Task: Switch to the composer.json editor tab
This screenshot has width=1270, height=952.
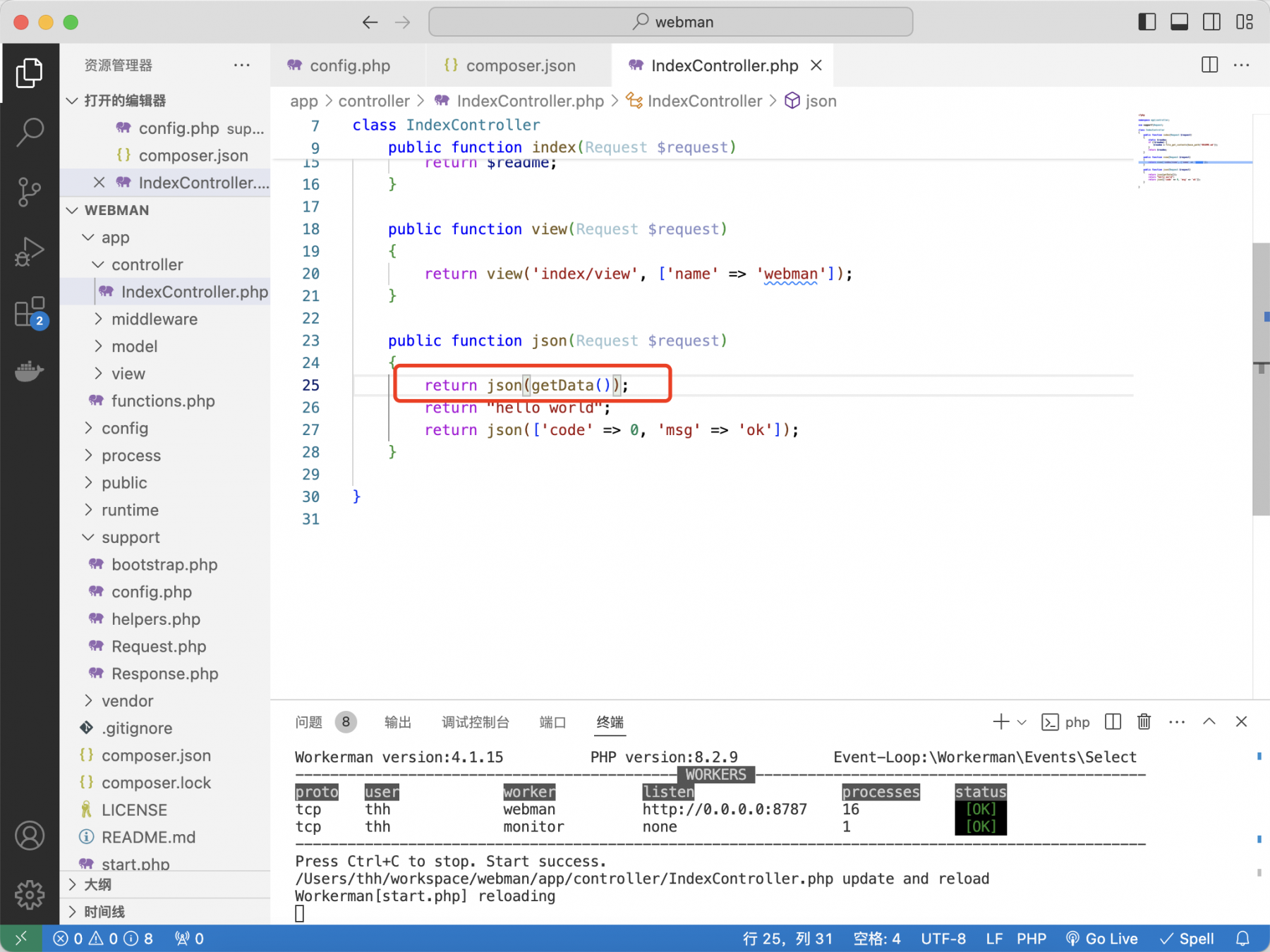Action: click(519, 66)
